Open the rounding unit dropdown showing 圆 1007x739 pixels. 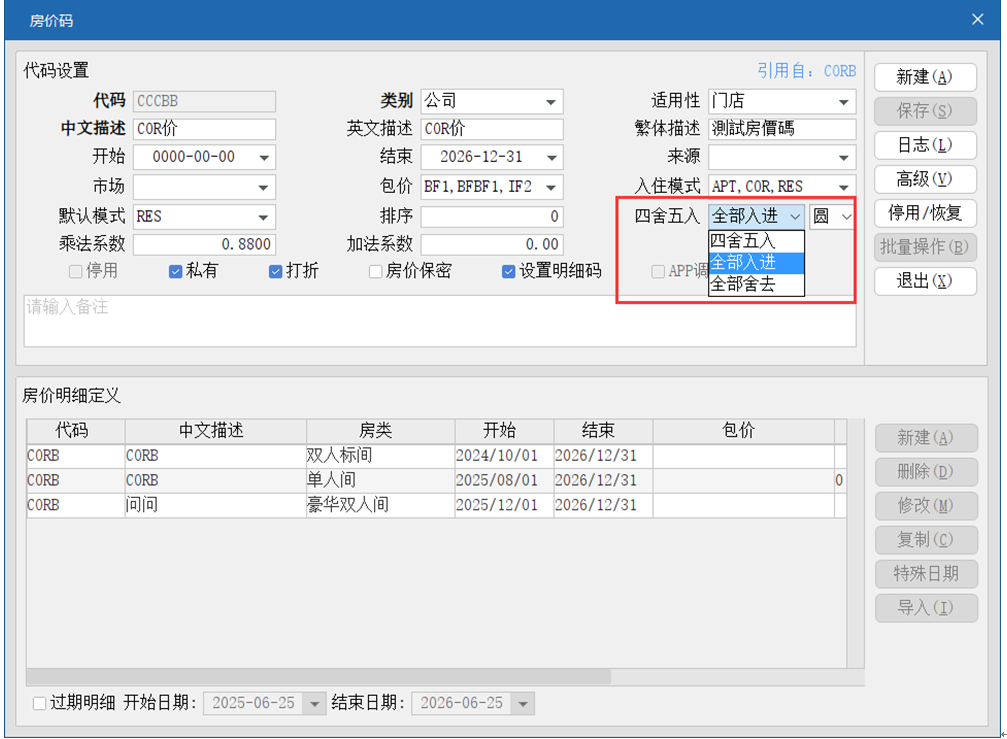pyautogui.click(x=846, y=216)
